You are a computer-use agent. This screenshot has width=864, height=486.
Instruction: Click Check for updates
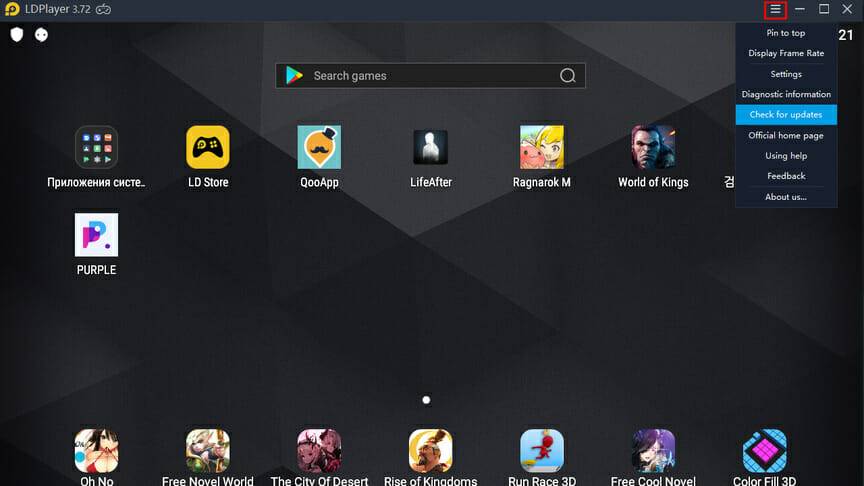tap(786, 115)
